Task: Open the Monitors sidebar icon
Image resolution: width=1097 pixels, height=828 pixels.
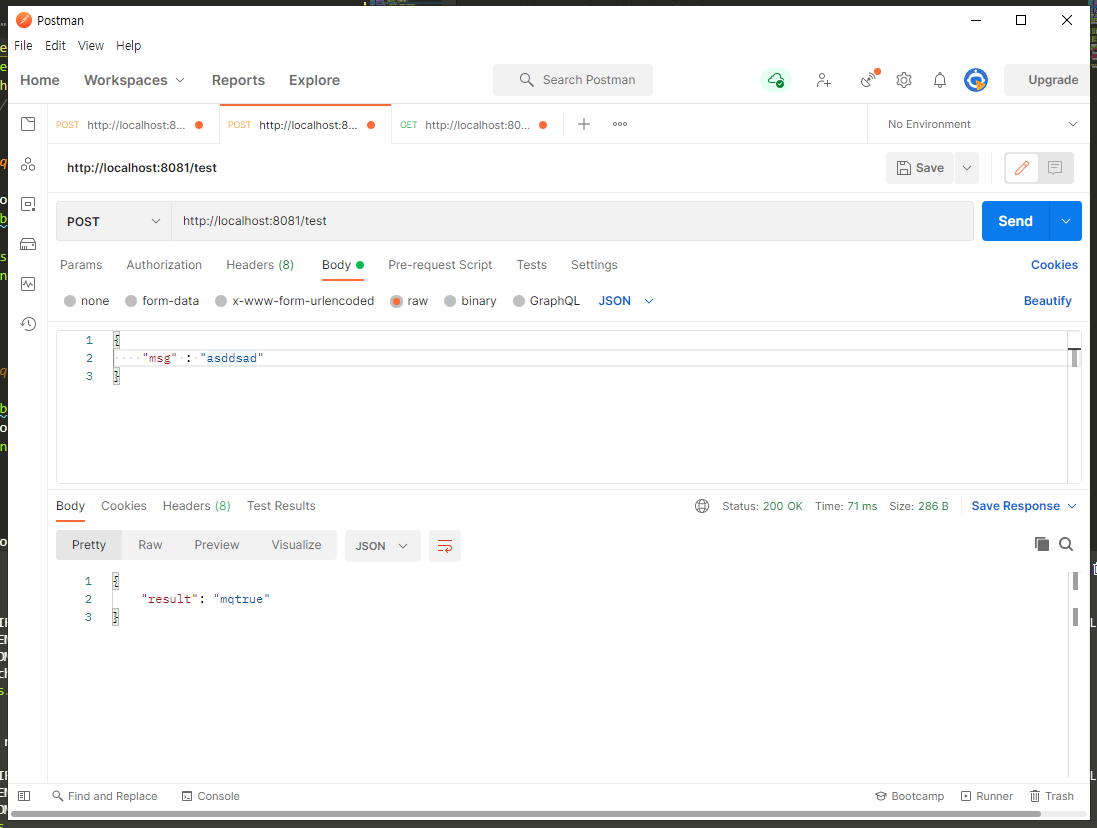Action: coord(28,284)
